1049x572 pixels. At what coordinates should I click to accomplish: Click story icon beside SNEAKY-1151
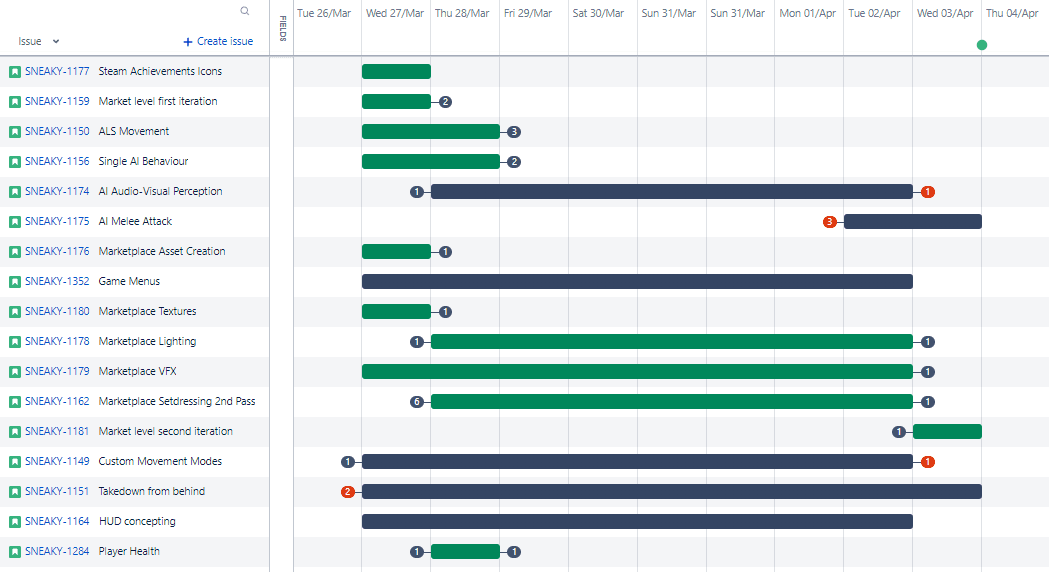pos(15,492)
